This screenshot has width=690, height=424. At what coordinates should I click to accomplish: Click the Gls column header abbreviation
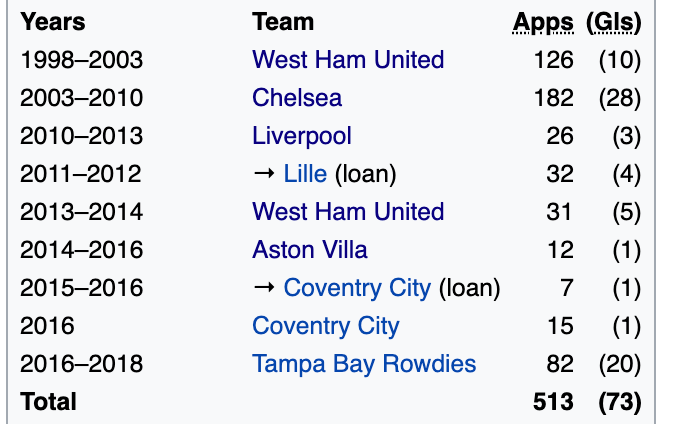click(x=614, y=22)
